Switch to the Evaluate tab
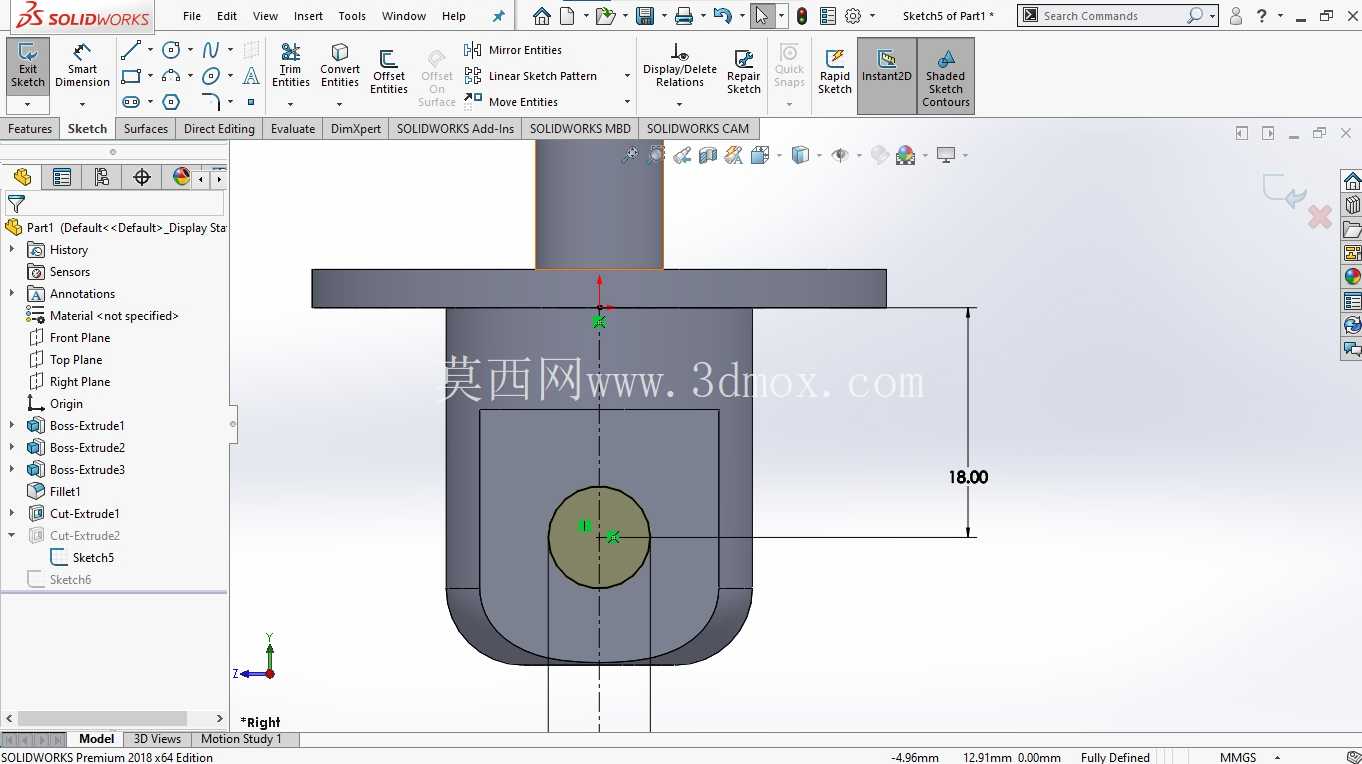Screen dimensions: 1362x764 pos(293,129)
